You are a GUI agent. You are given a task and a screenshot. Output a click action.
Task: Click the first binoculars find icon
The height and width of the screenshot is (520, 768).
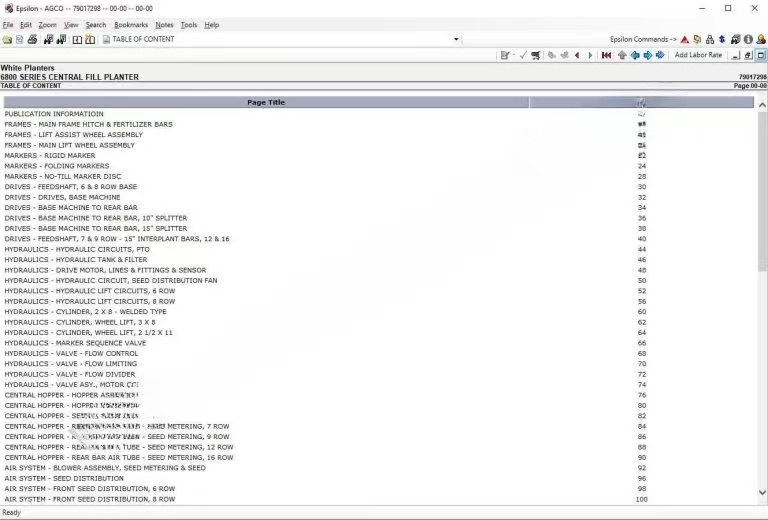(48, 40)
